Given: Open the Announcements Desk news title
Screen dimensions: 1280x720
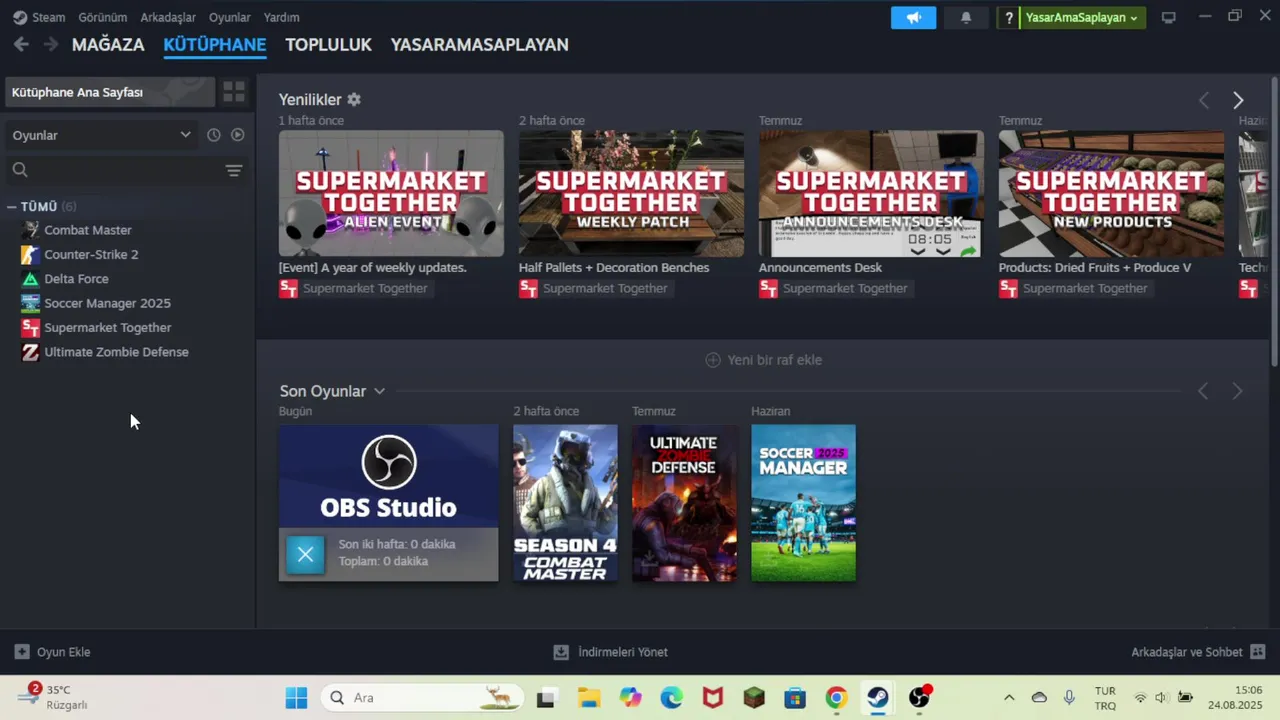Looking at the screenshot, I should click(x=820, y=268).
